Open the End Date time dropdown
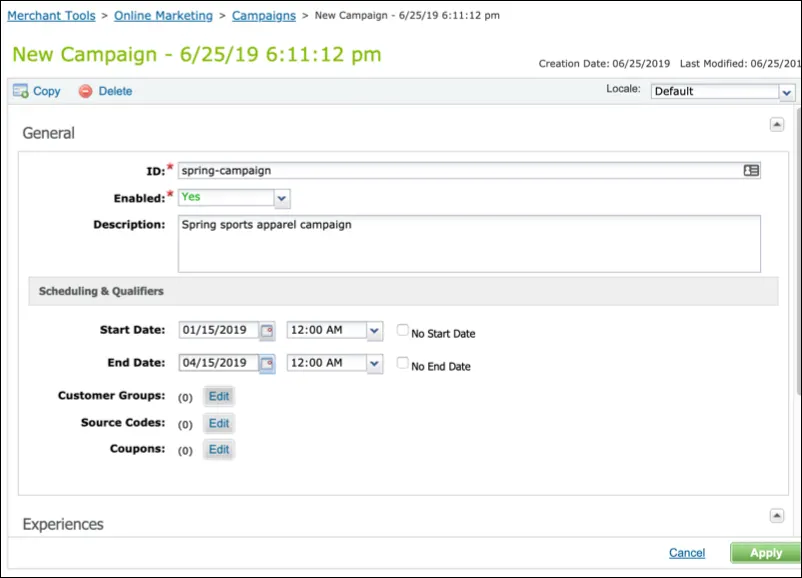 335,363
